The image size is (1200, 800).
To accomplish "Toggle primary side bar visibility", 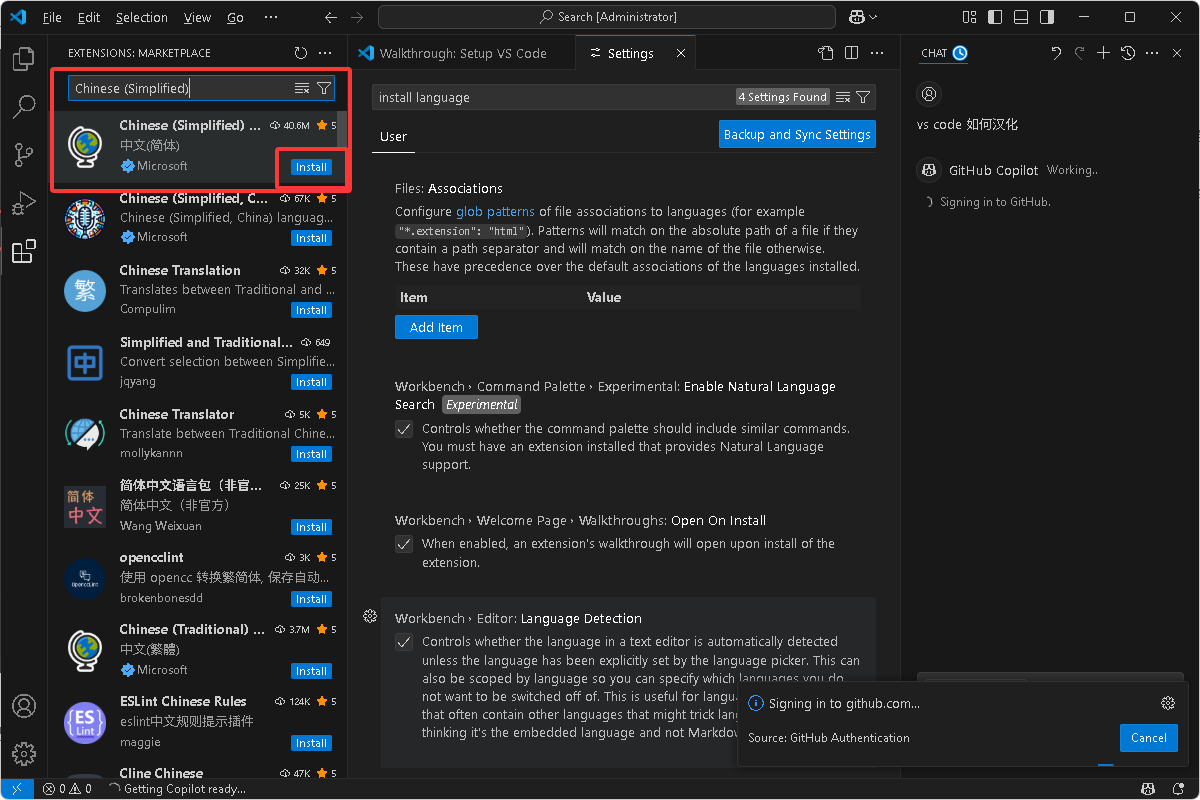I will (x=995, y=17).
